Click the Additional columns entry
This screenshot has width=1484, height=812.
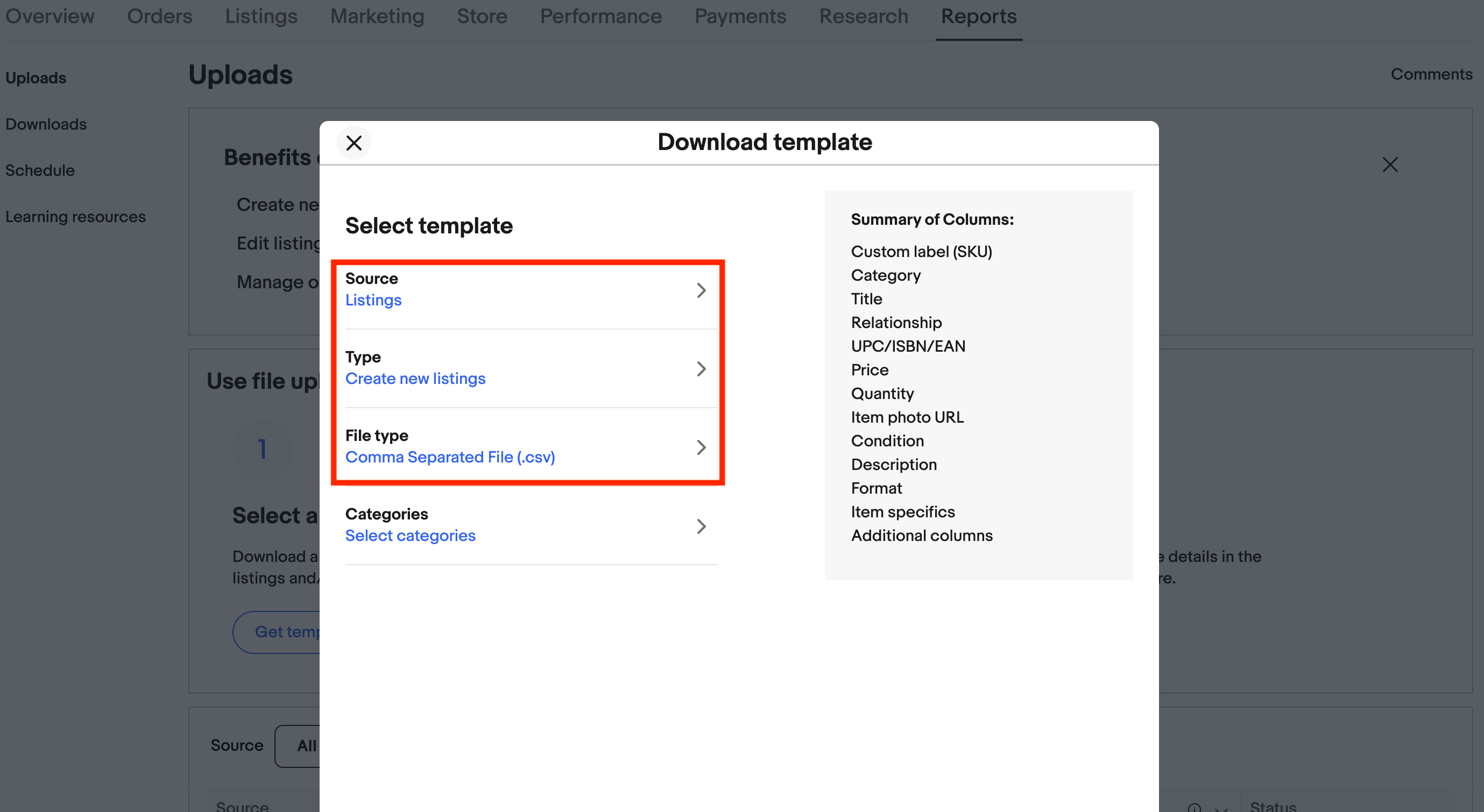click(x=922, y=536)
